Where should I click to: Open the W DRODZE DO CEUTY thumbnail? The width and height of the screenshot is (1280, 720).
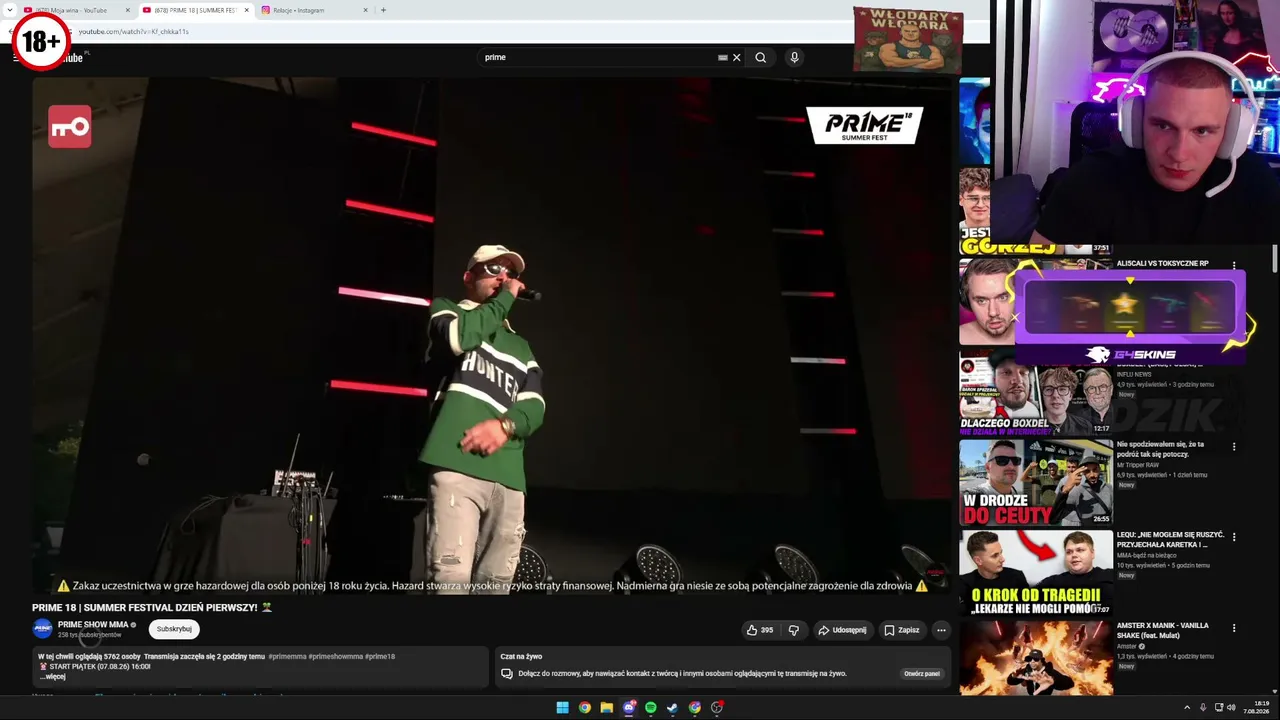point(1036,483)
